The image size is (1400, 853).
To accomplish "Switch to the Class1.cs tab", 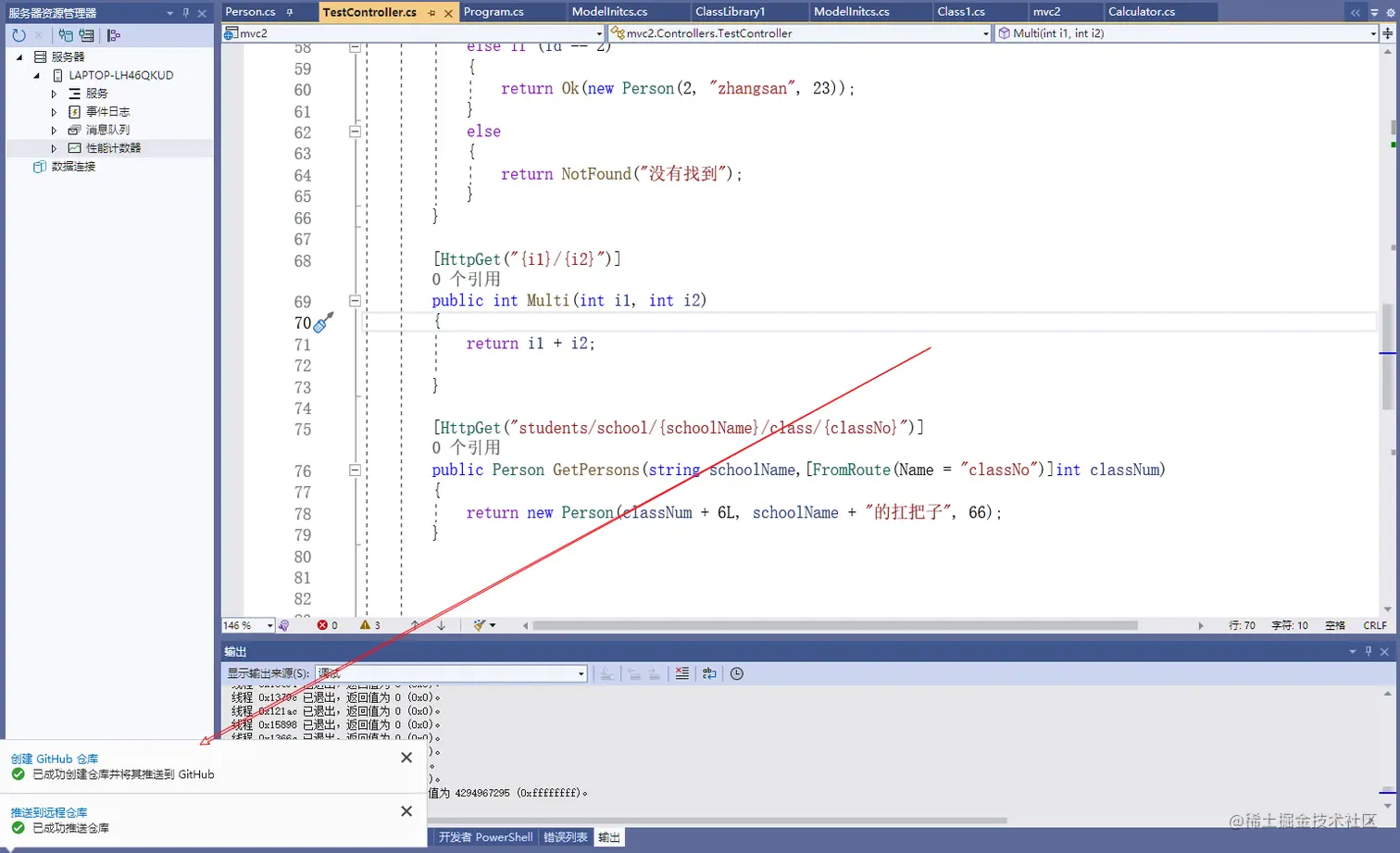I will (x=961, y=12).
